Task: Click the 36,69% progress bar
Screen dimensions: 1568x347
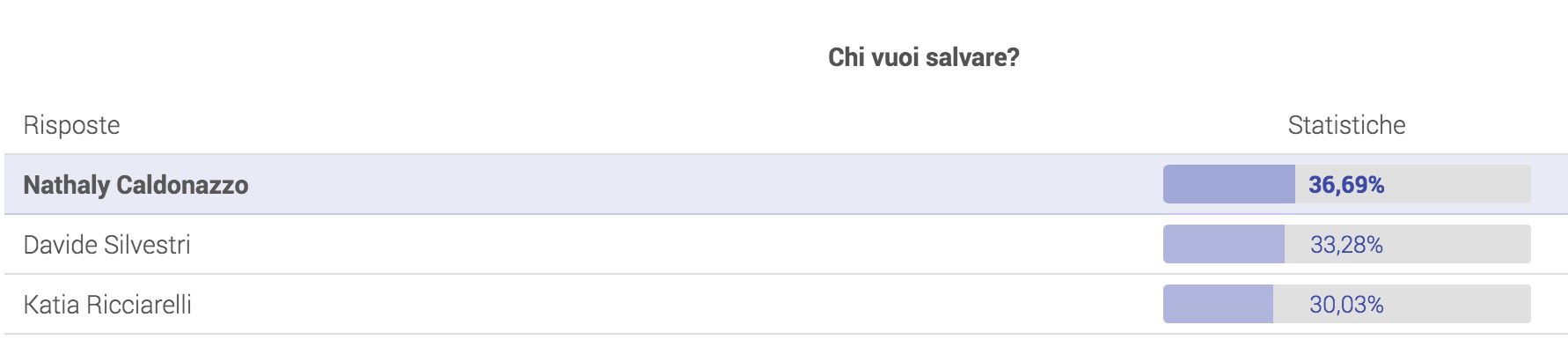Action: click(x=1346, y=184)
